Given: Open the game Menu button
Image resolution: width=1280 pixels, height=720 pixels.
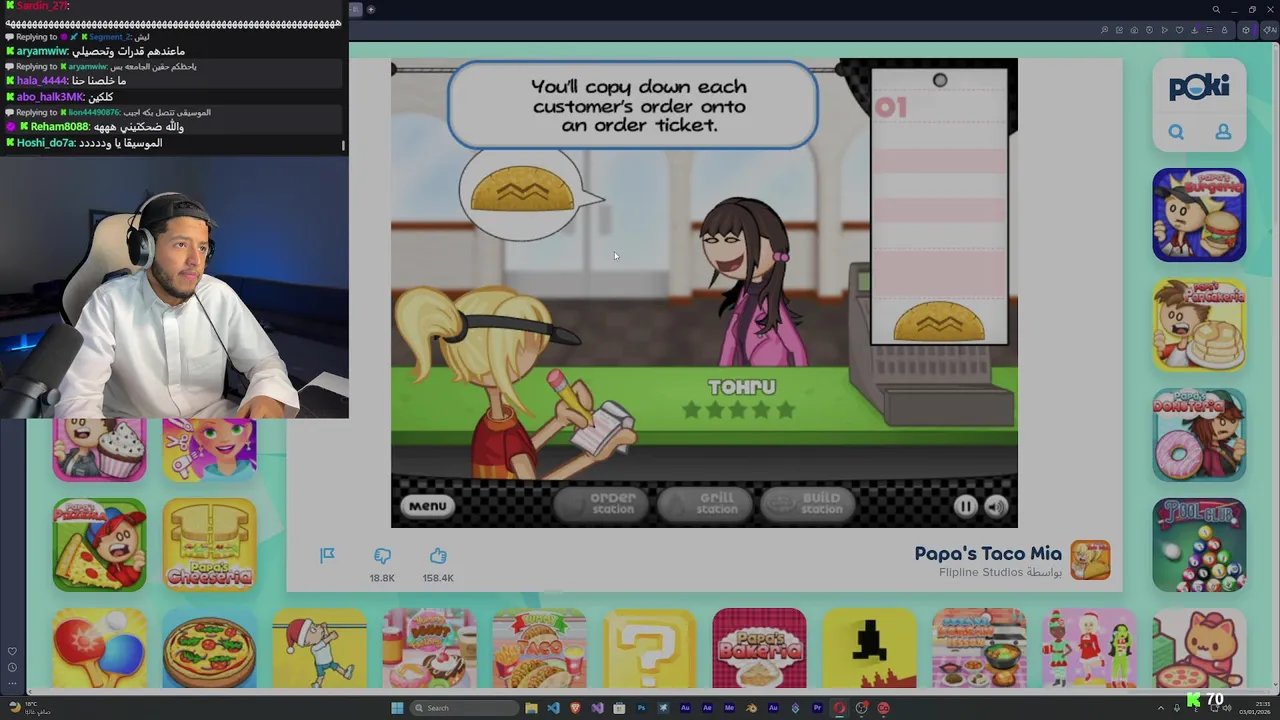Looking at the screenshot, I should pos(427,506).
